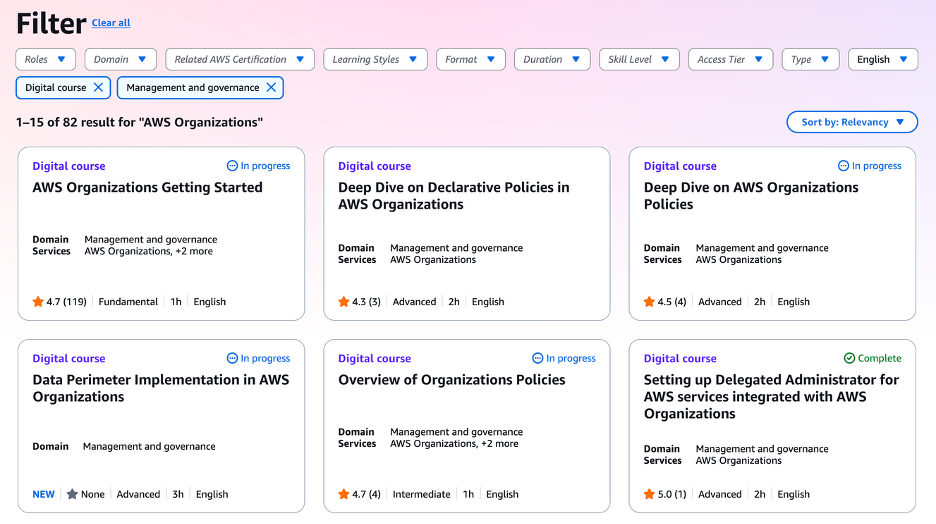
Task: Click the star icon on Setting up Delegated Administrator card
Action: (x=649, y=494)
